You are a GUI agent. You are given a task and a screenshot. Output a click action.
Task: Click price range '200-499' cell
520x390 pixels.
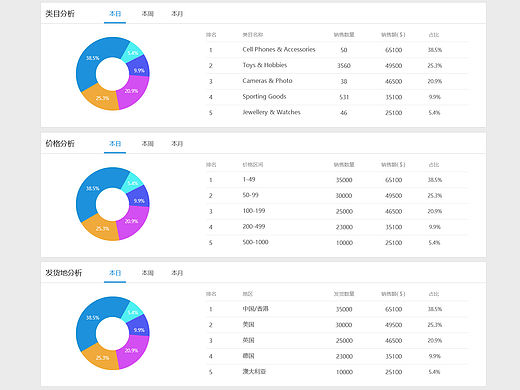(254, 226)
